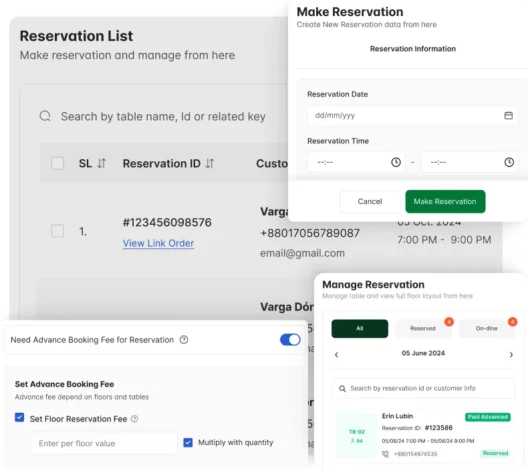Viewport: 528px width, 469px height.
Task: Go to previous date with left chevron
Action: tap(336, 355)
